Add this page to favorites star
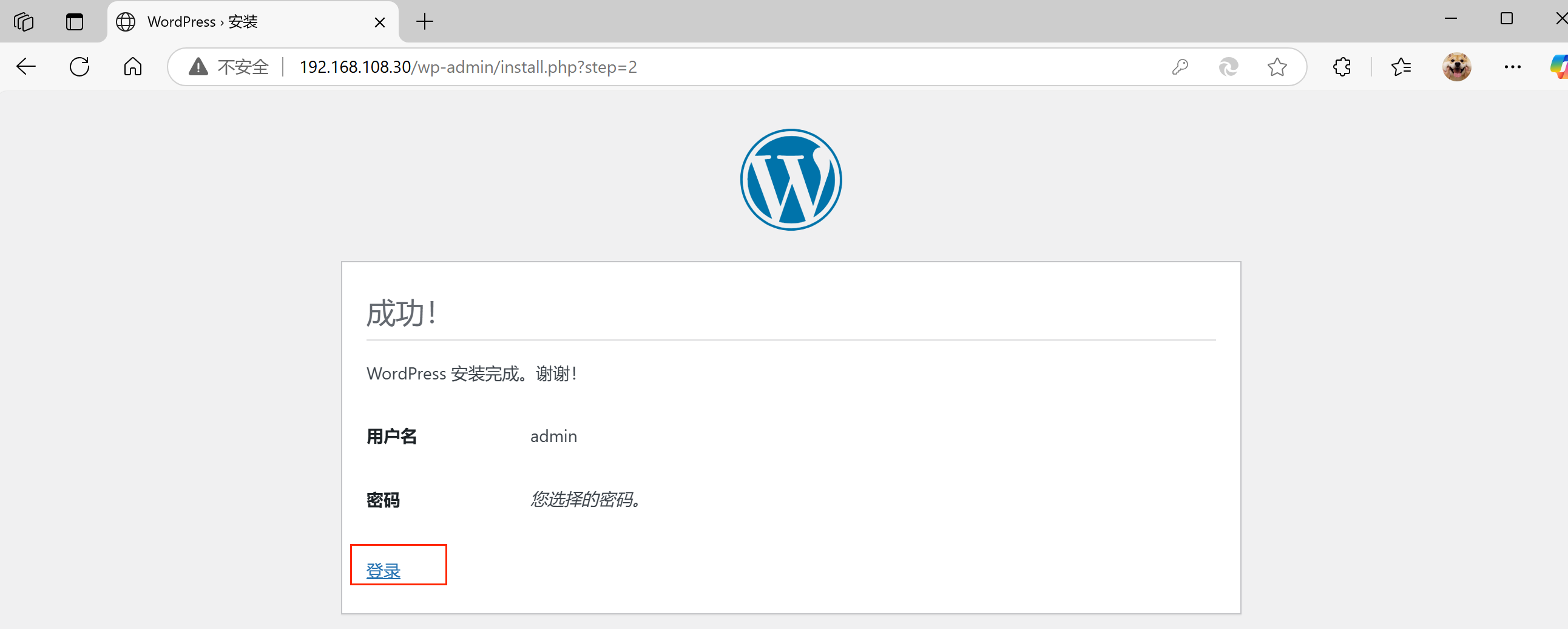 point(1277,66)
